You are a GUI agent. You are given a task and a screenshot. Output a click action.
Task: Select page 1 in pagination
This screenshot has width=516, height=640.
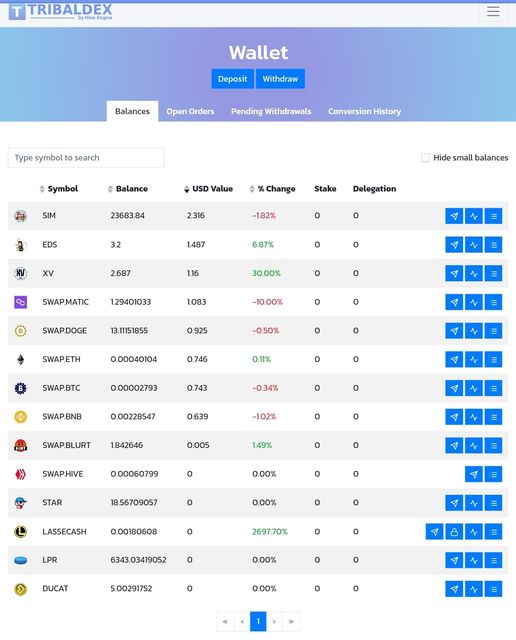click(x=258, y=621)
